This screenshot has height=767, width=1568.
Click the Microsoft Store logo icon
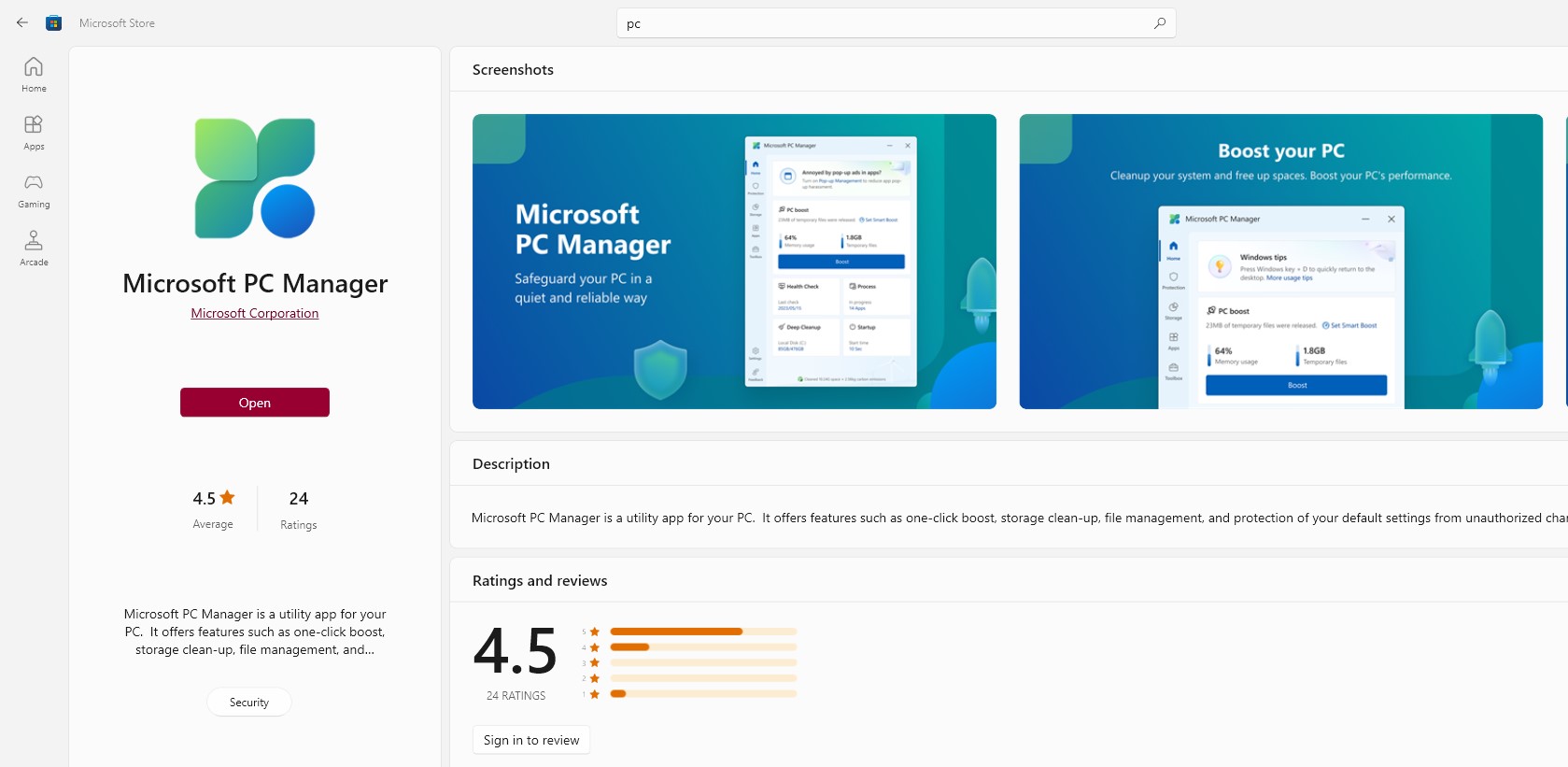(x=54, y=22)
